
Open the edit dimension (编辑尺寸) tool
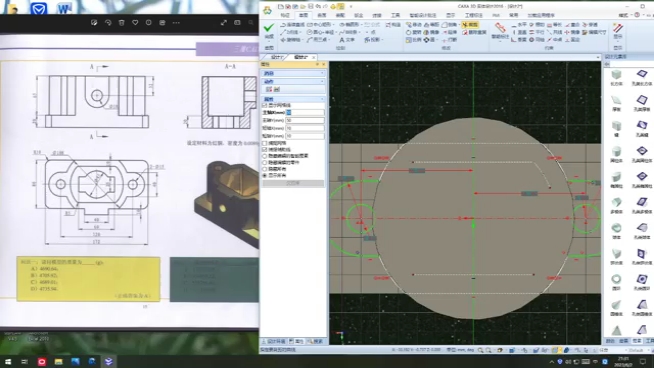click(x=594, y=32)
